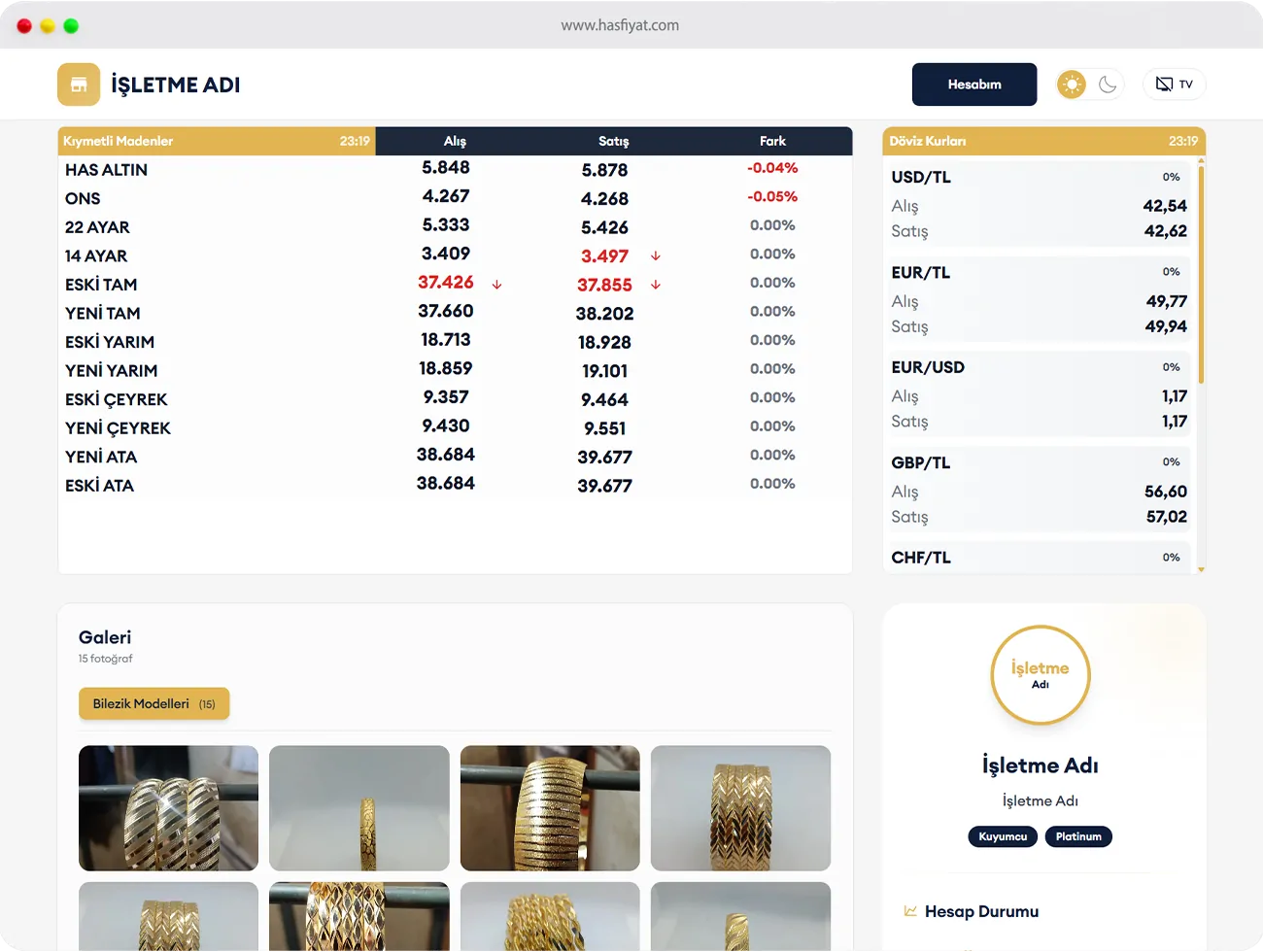Viewport: 1263px width, 952px height.
Task: Select the 14 AYAR row label
Action: [96, 255]
